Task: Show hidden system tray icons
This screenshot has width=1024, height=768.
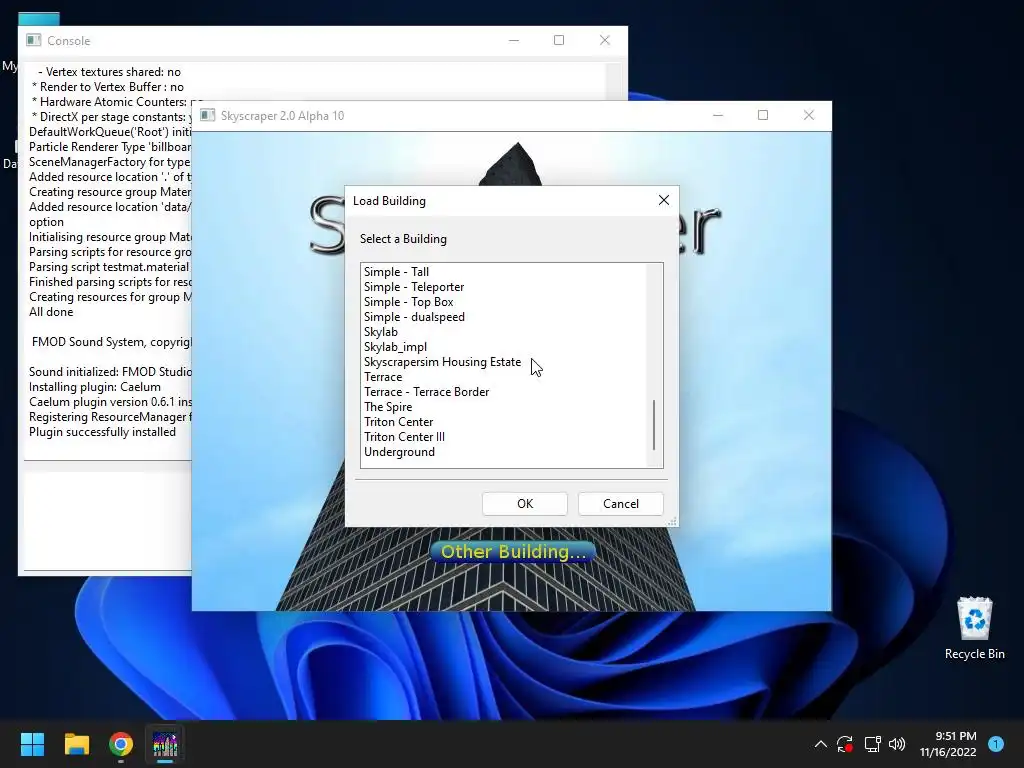Action: point(821,744)
